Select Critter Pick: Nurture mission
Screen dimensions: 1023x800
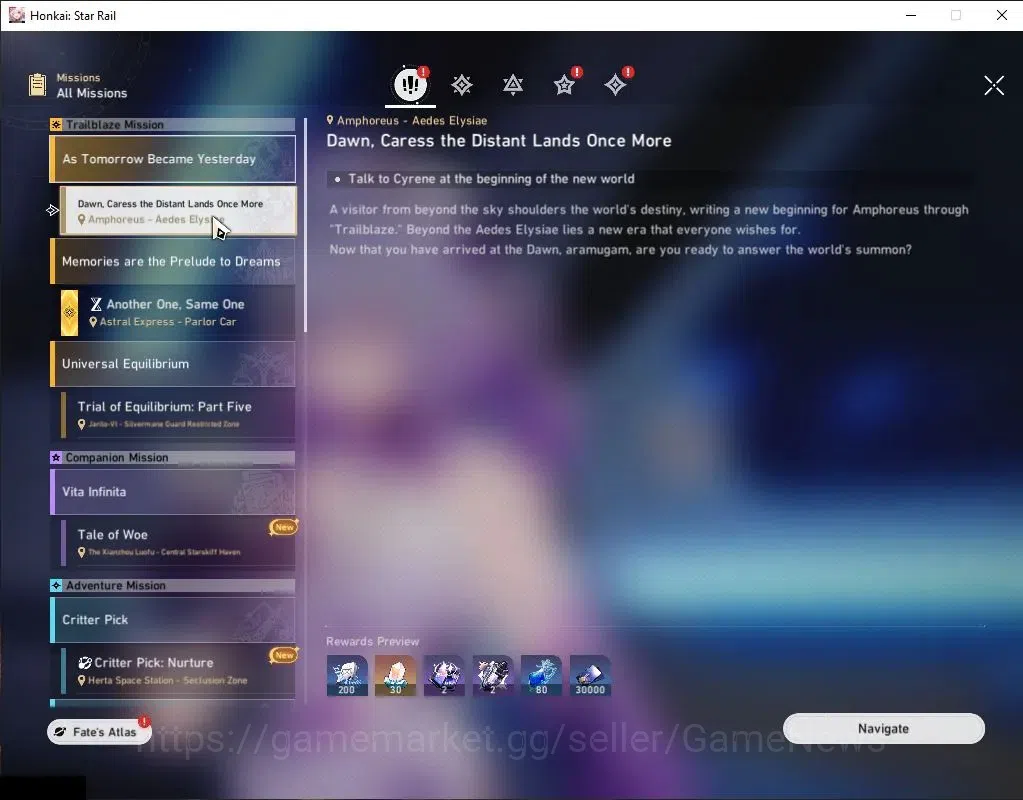tap(177, 670)
